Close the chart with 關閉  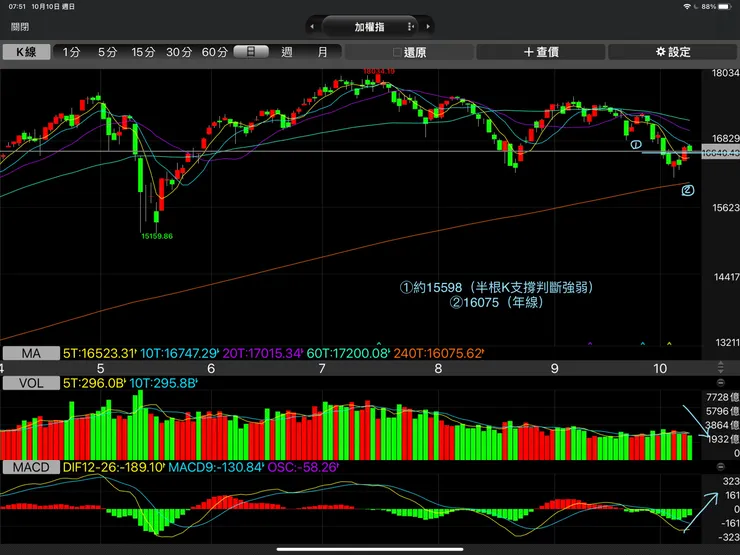(x=20, y=27)
